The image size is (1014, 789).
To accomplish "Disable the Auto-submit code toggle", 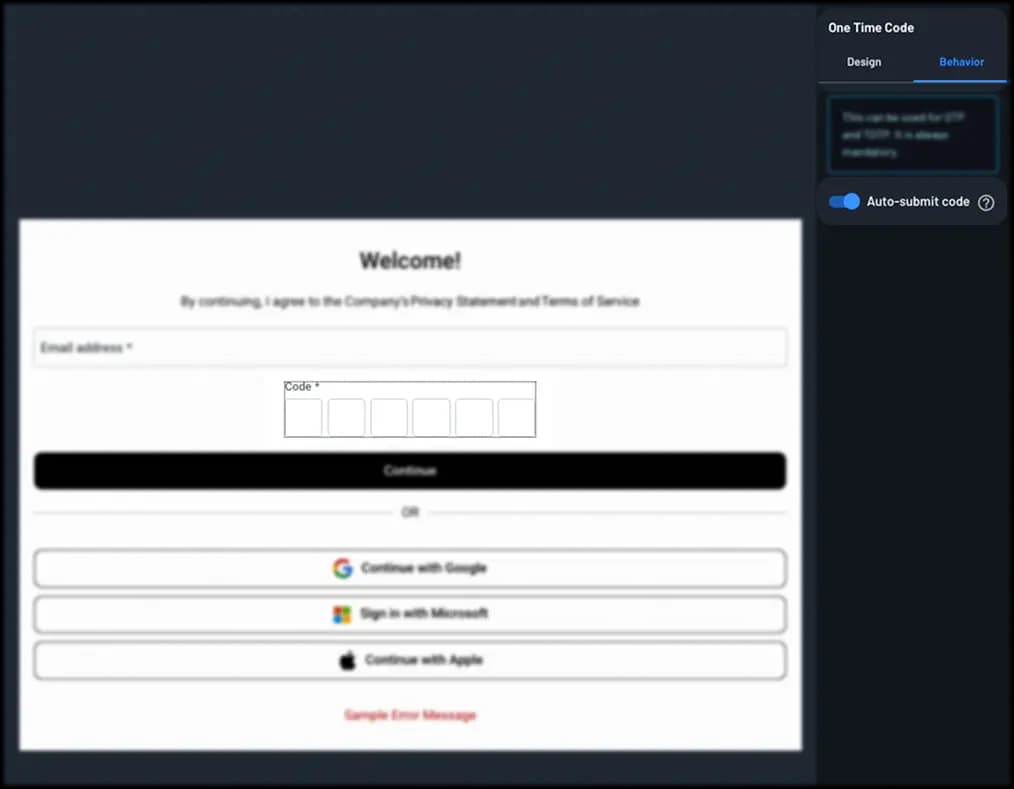I will (x=844, y=202).
